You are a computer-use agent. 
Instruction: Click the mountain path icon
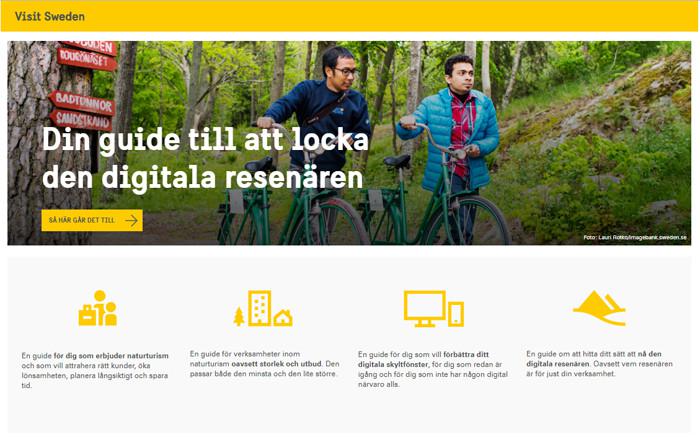[x=600, y=308]
